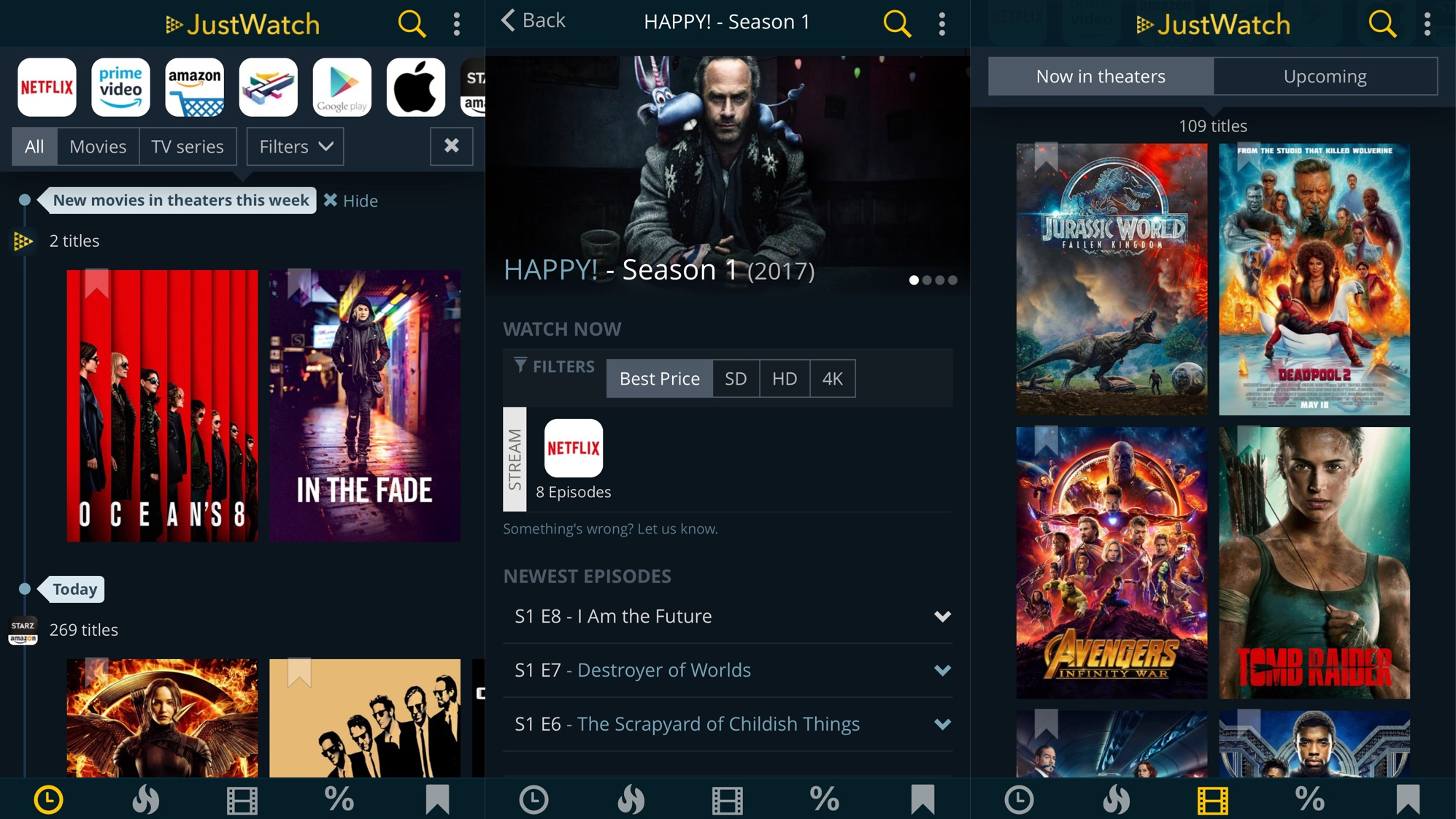The width and height of the screenshot is (1456, 819).
Task: Select the Apple iTunes provider icon
Action: [x=415, y=88]
